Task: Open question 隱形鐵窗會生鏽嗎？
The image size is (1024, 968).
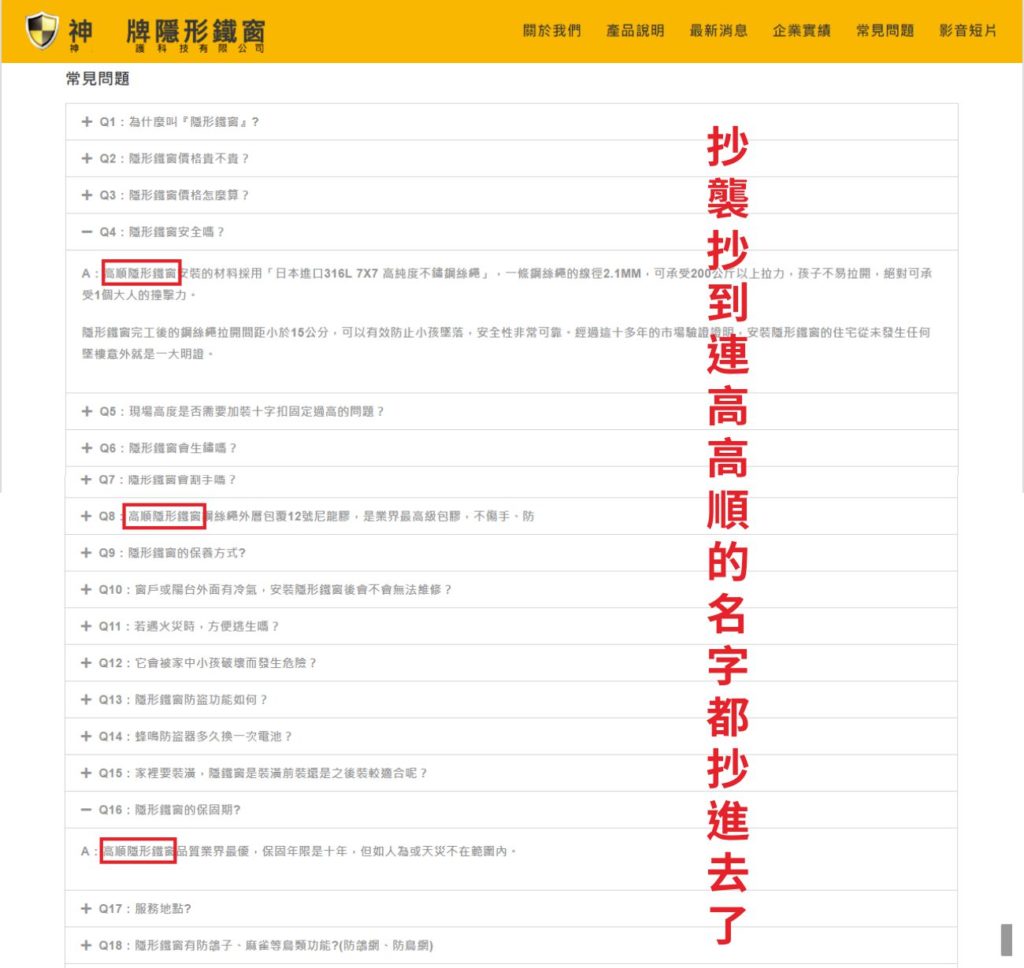Action: 183,447
